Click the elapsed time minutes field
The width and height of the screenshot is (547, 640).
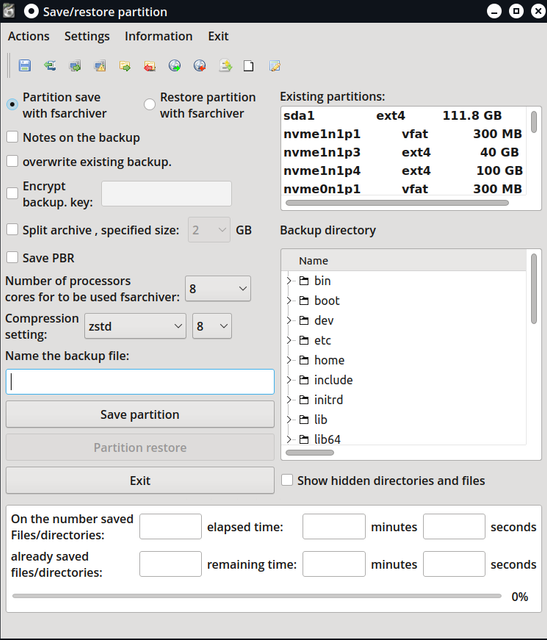[x=334, y=527]
